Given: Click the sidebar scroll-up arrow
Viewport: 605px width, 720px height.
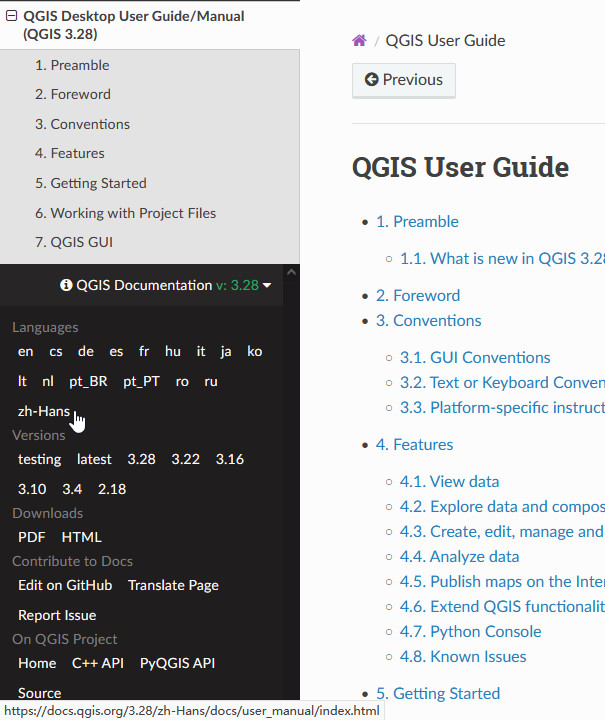Looking at the screenshot, I should [291, 272].
